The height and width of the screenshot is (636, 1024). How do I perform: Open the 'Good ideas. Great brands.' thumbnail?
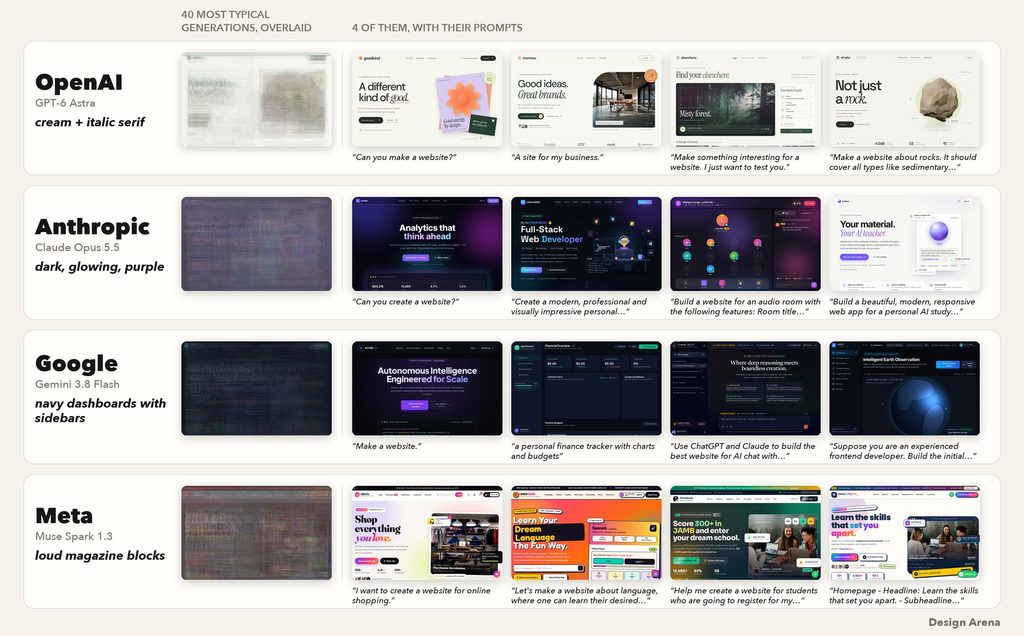[x=586, y=100]
